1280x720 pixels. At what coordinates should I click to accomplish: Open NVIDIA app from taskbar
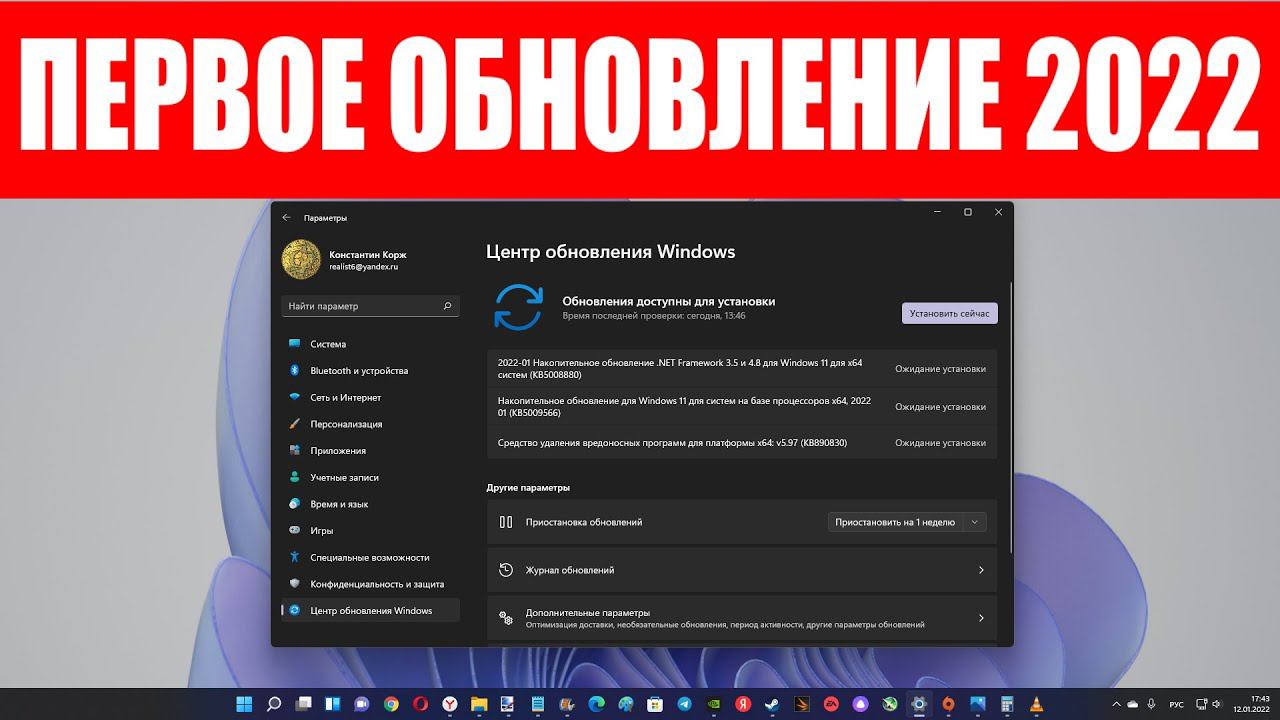[714, 703]
